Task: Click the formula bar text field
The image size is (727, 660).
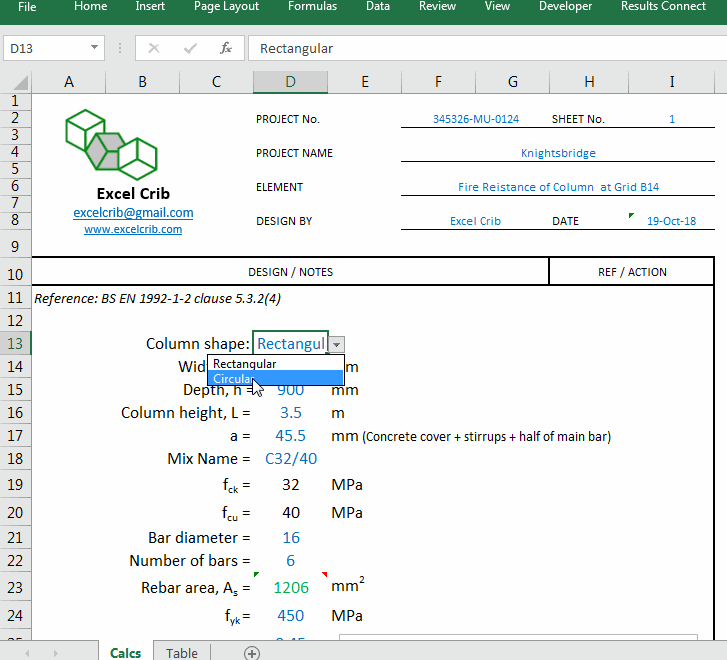Action: tap(480, 48)
